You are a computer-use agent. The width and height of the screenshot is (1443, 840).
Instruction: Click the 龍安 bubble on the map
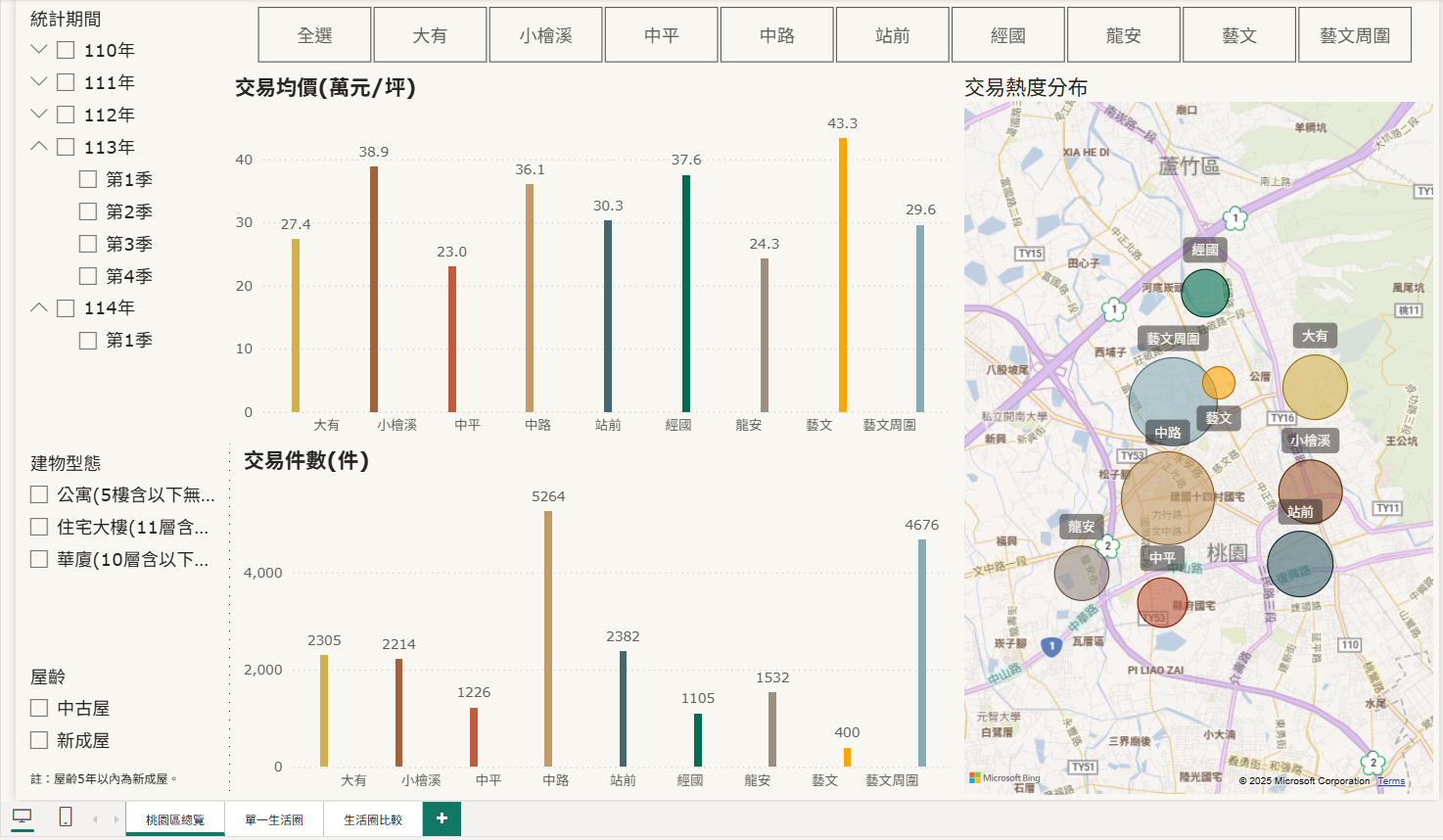pos(1081,573)
